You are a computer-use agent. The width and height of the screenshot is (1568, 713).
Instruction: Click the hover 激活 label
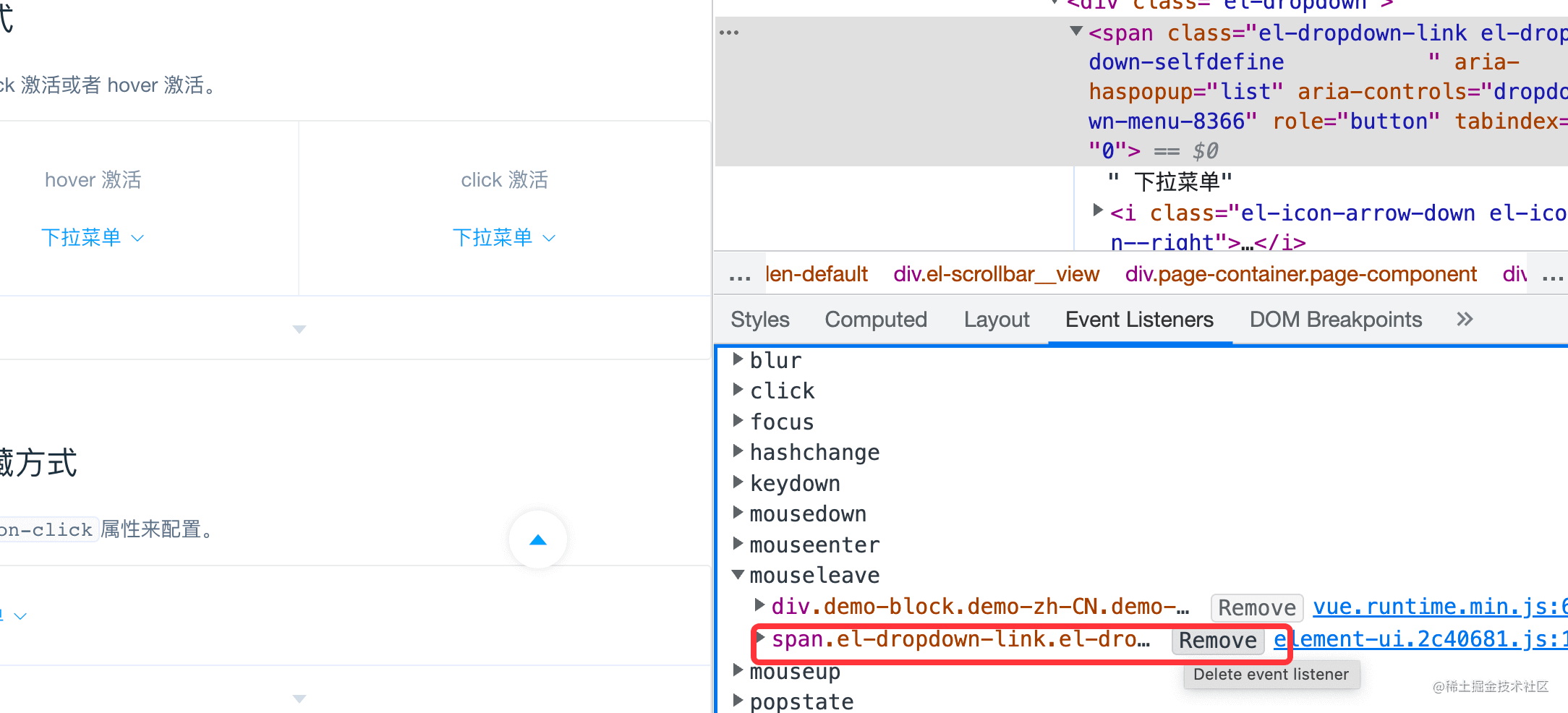93,179
